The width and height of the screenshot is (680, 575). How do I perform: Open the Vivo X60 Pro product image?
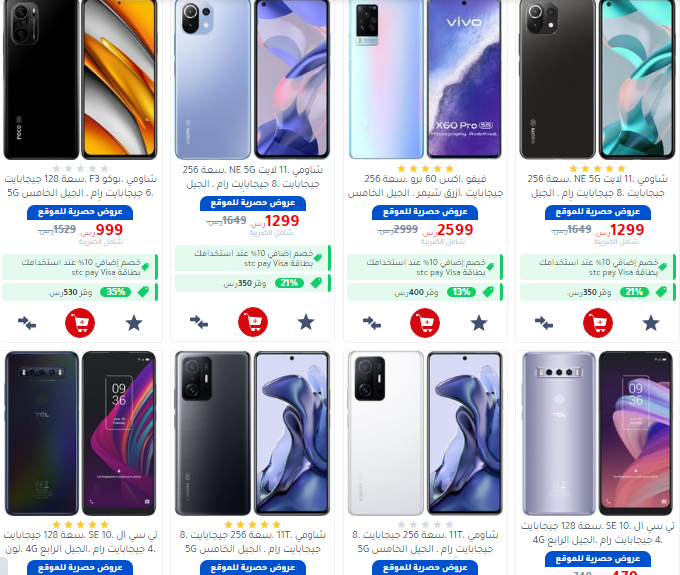tap(425, 79)
